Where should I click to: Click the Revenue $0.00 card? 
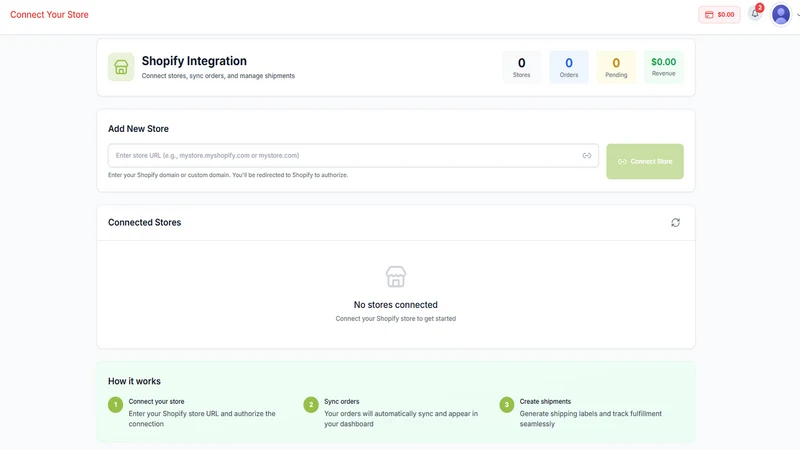(664, 67)
